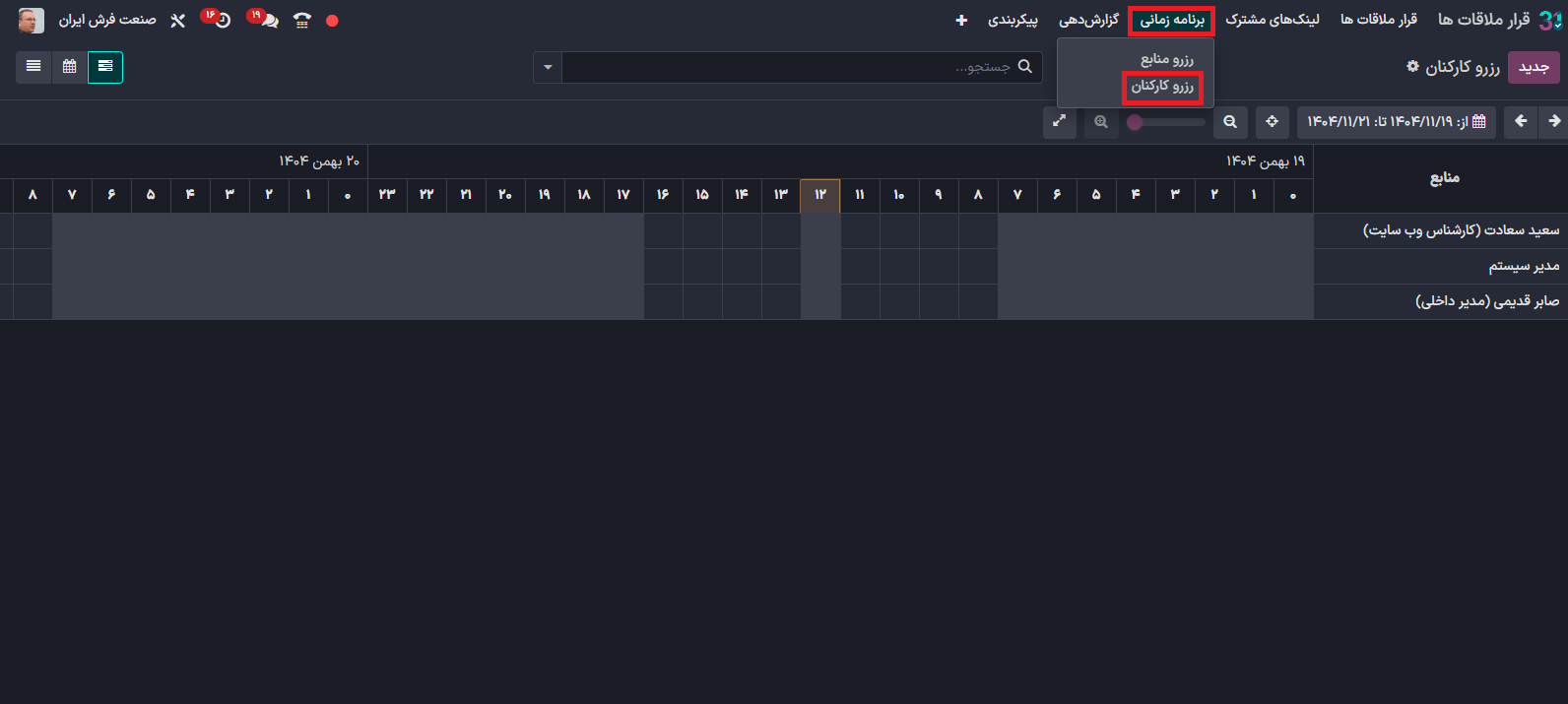The image size is (1568, 704).
Task: Click the Gantt zoom level slider
Action: (x=1167, y=122)
